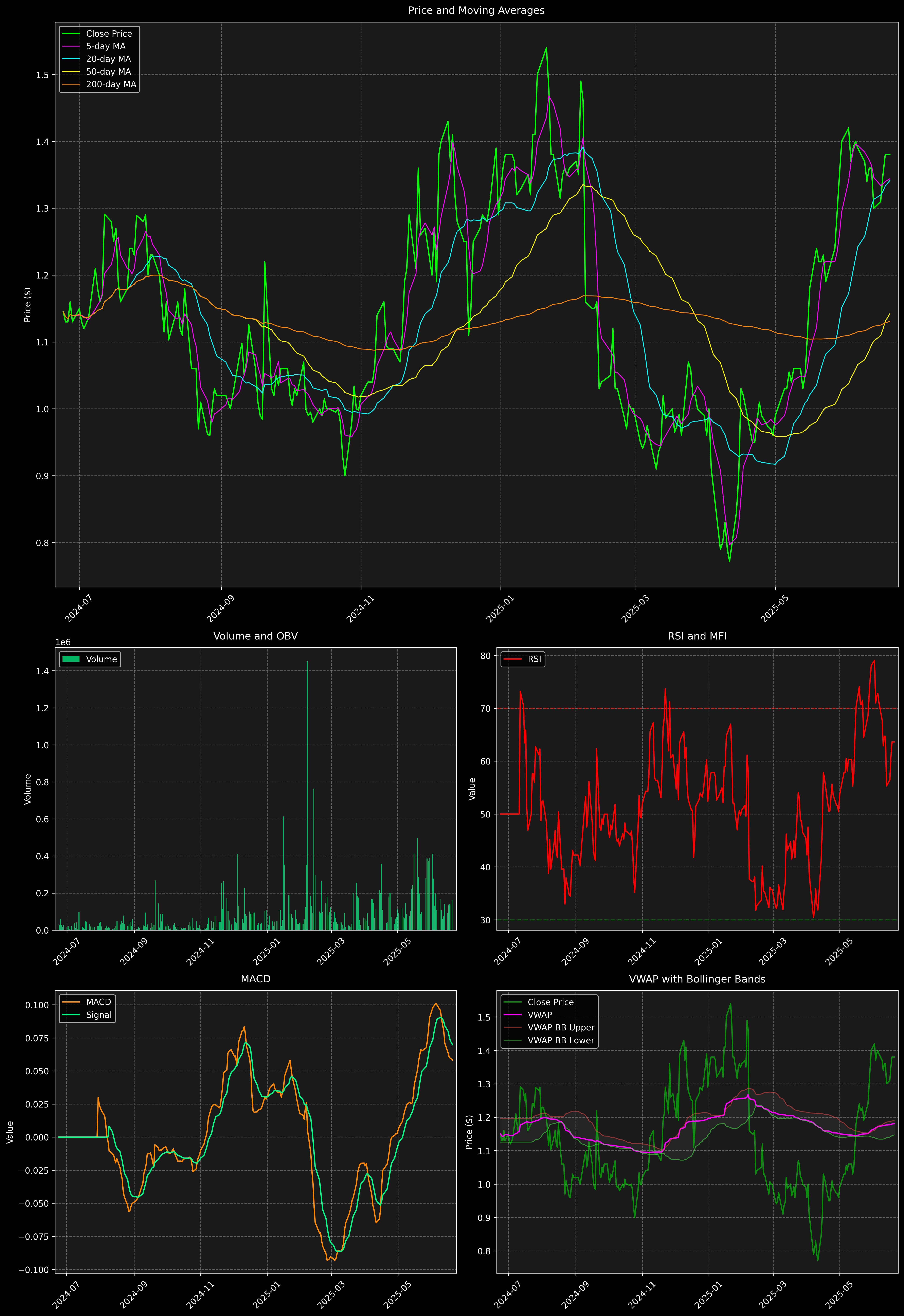Select the "MACD" entry in the MACD legend
This screenshot has width=904, height=1316.
[98, 1002]
